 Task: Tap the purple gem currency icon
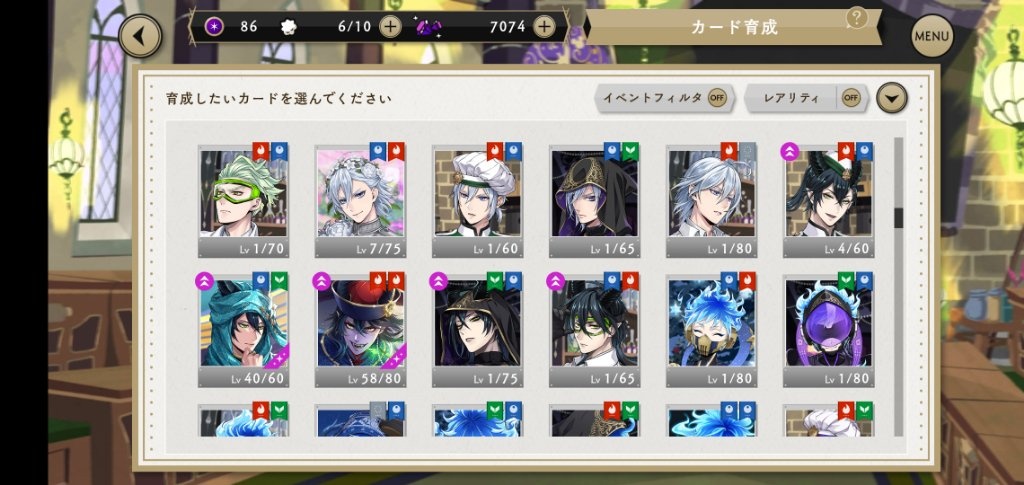[428, 27]
